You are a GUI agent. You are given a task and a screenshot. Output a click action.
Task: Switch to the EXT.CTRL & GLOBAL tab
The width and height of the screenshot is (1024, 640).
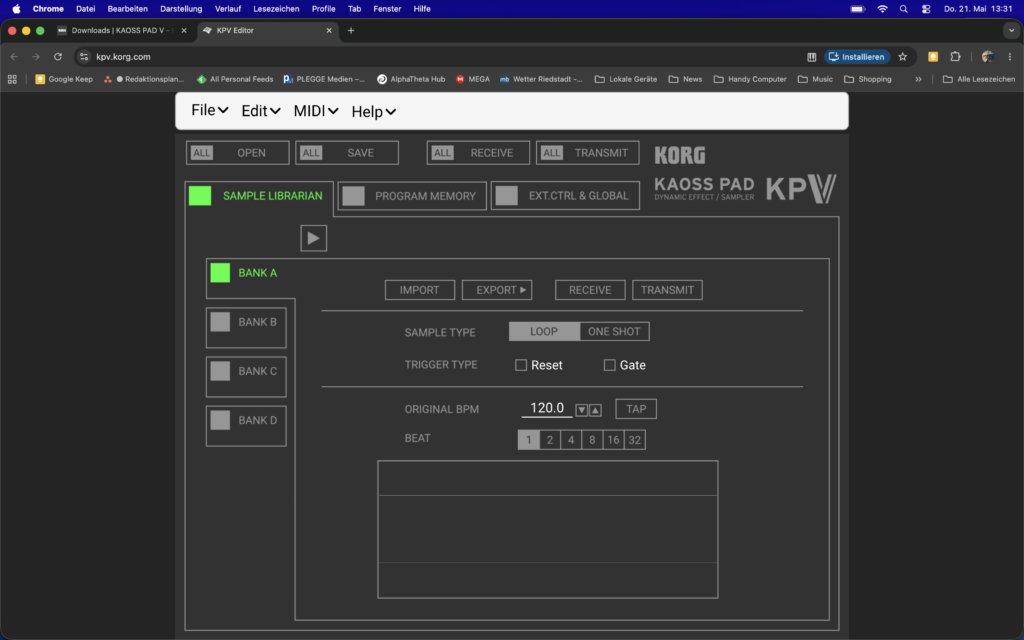click(565, 196)
